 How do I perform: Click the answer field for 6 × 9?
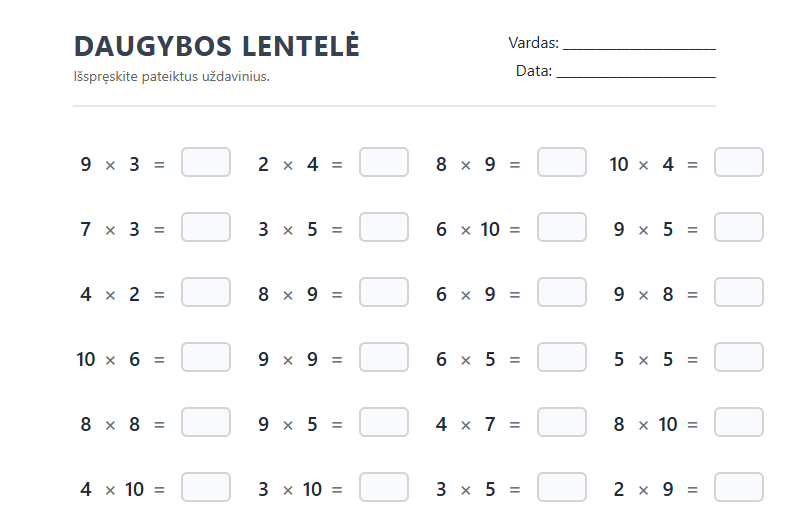coord(562,293)
